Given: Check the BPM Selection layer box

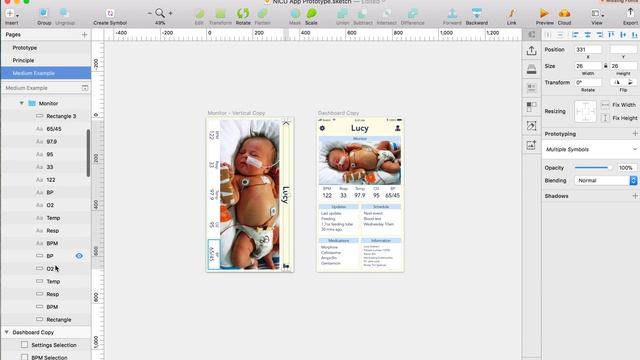Looking at the screenshot, I should [x=24, y=357].
